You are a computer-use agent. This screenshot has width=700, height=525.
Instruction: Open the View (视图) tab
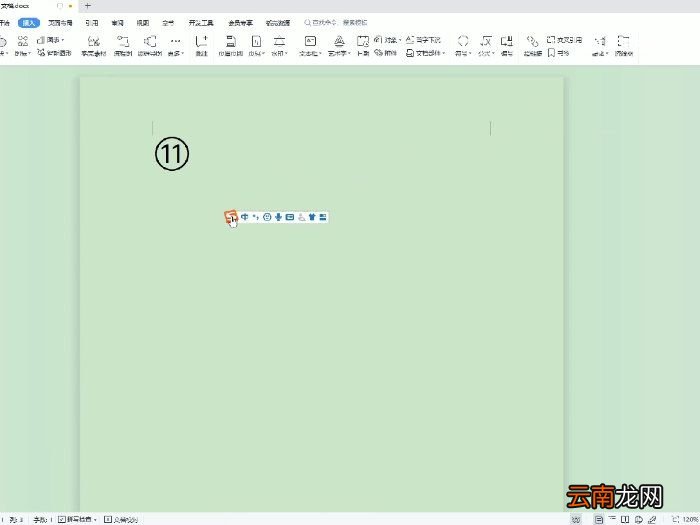pyautogui.click(x=143, y=23)
